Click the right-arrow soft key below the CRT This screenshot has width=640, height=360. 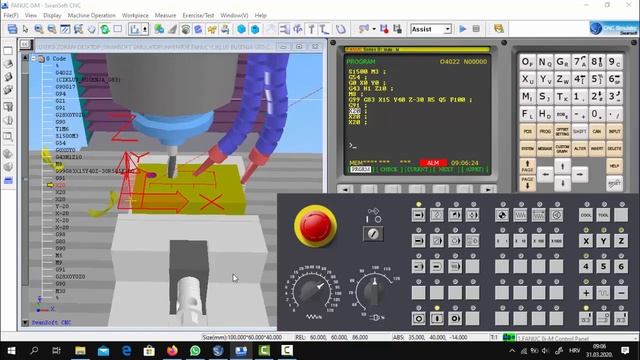[x=488, y=189]
